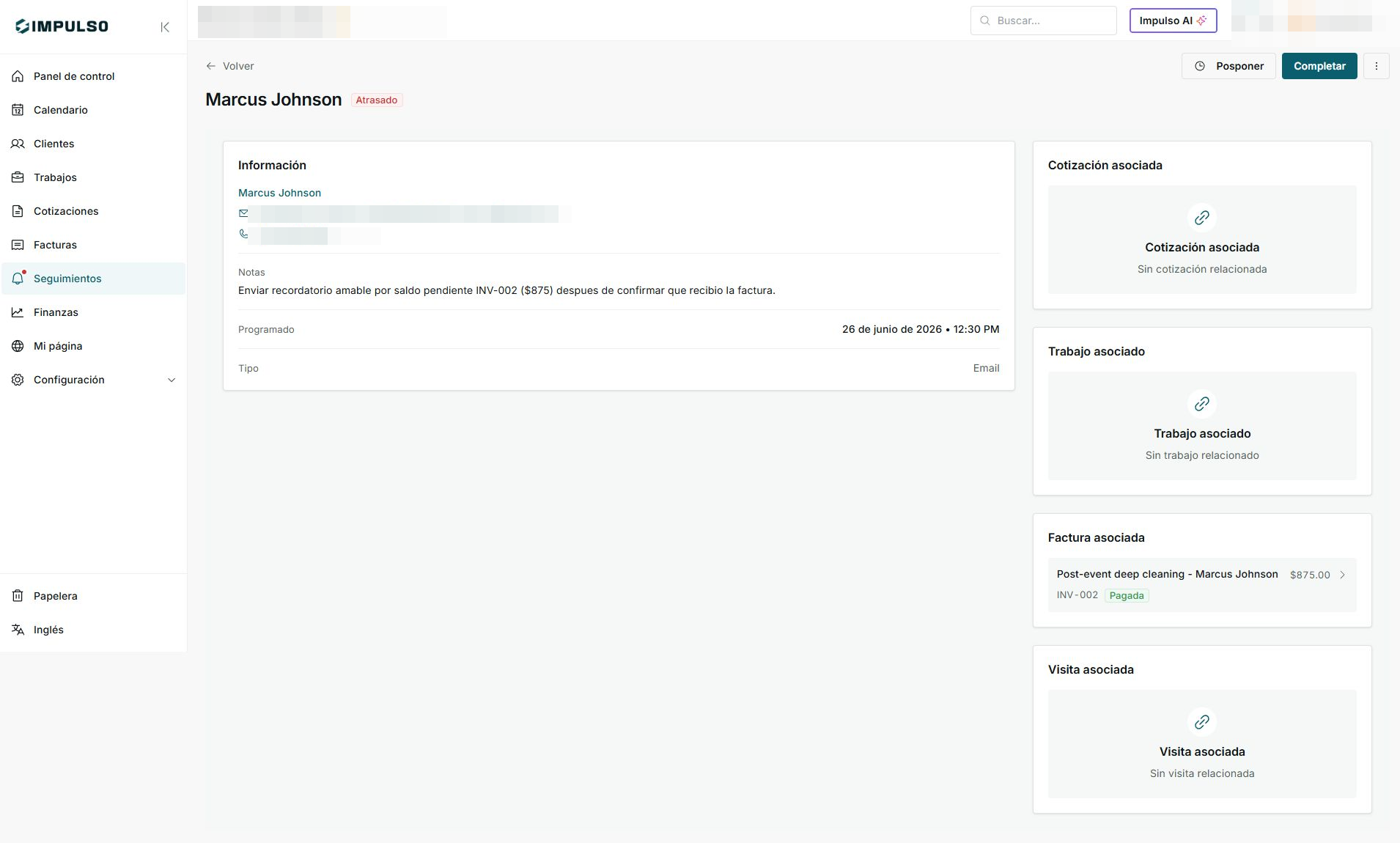Click the Calendario calendar icon
The width and height of the screenshot is (1400, 843).
(x=18, y=110)
